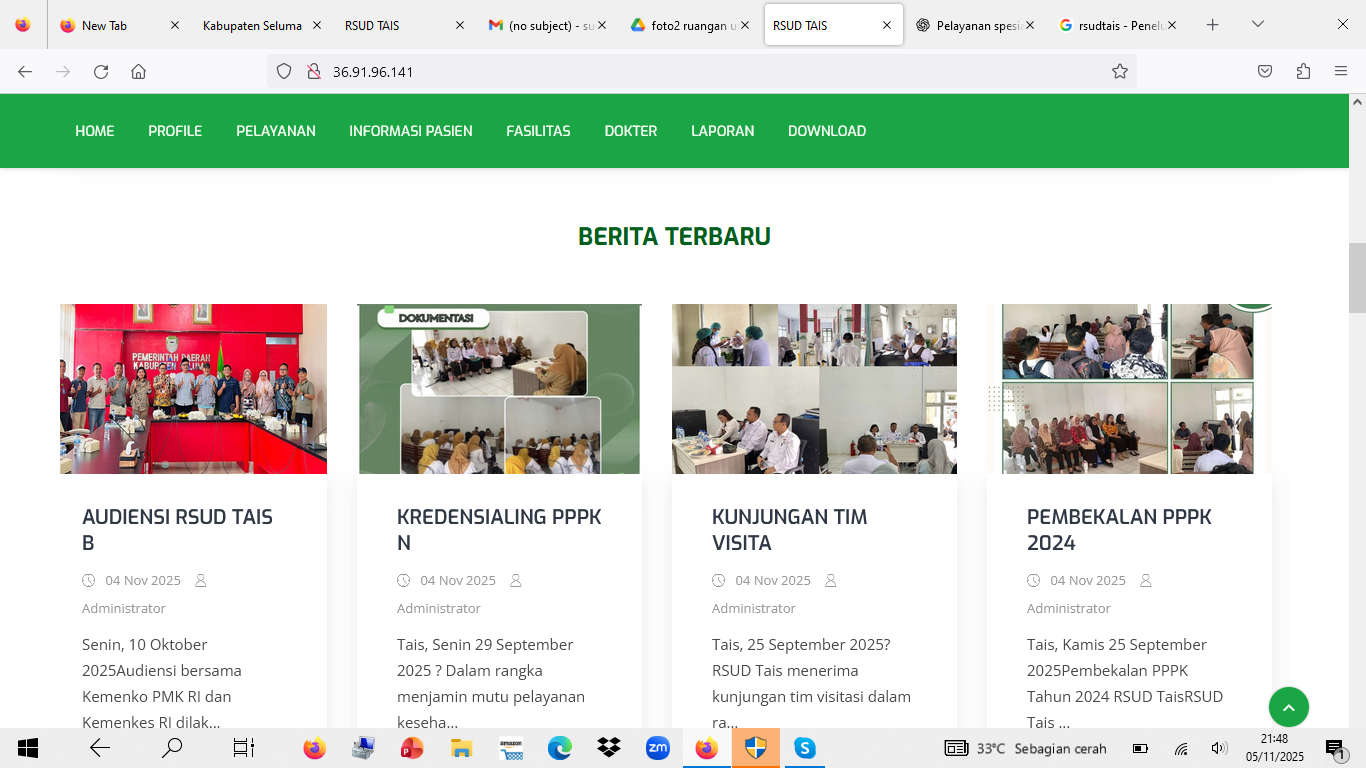Viewport: 1366px width, 768px height.
Task: Switch to the Kabupaten Seluma tab
Action: click(252, 26)
